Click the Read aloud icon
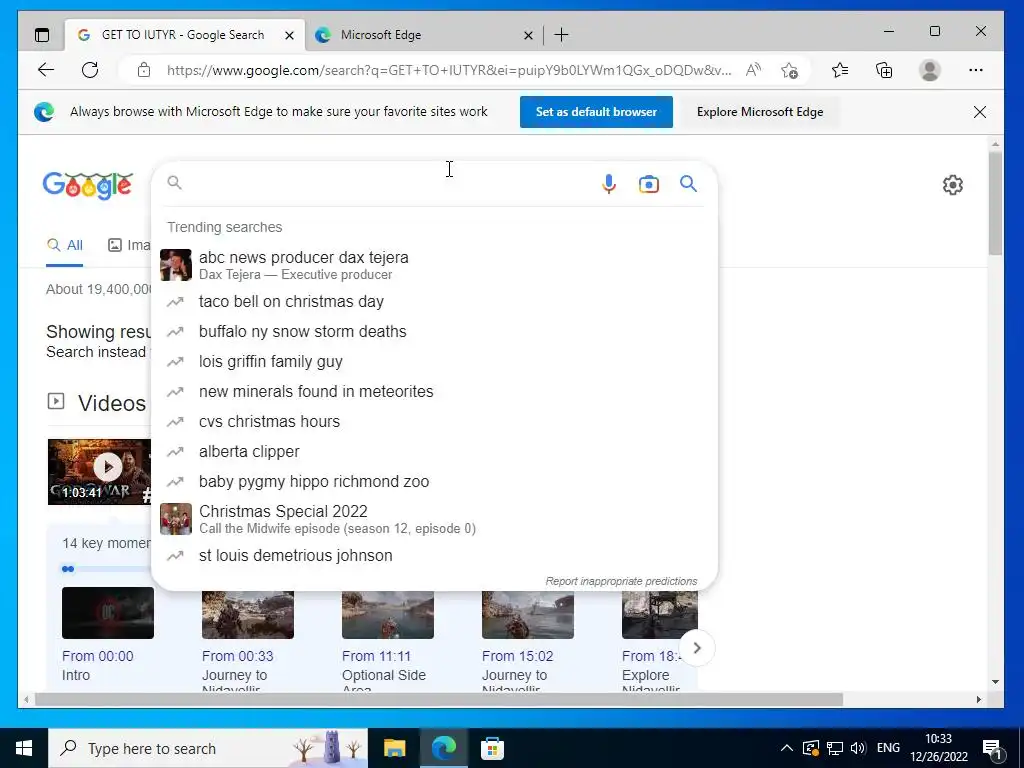Image resolution: width=1024 pixels, height=768 pixels. click(x=753, y=70)
